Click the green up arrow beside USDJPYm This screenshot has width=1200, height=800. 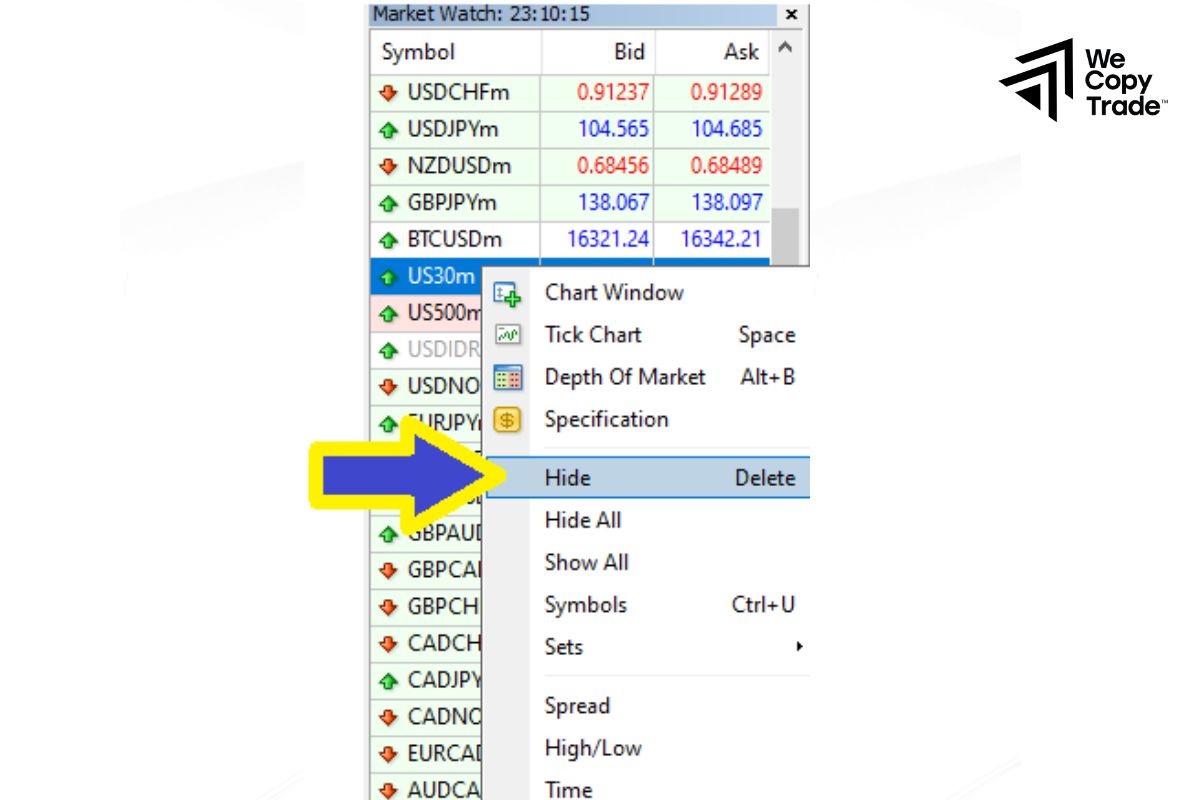coord(390,129)
